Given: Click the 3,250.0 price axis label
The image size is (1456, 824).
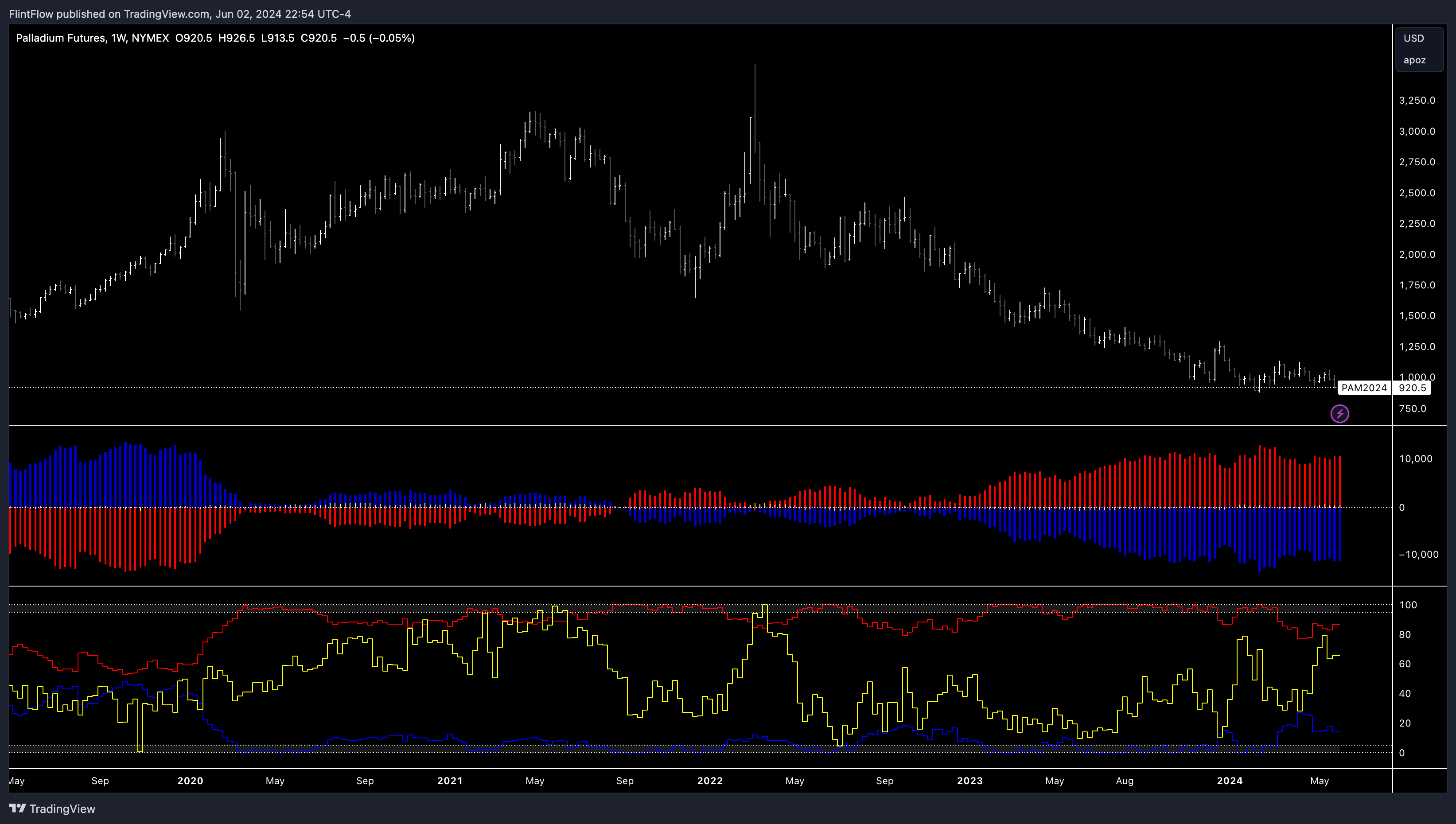Looking at the screenshot, I should 1417,100.
